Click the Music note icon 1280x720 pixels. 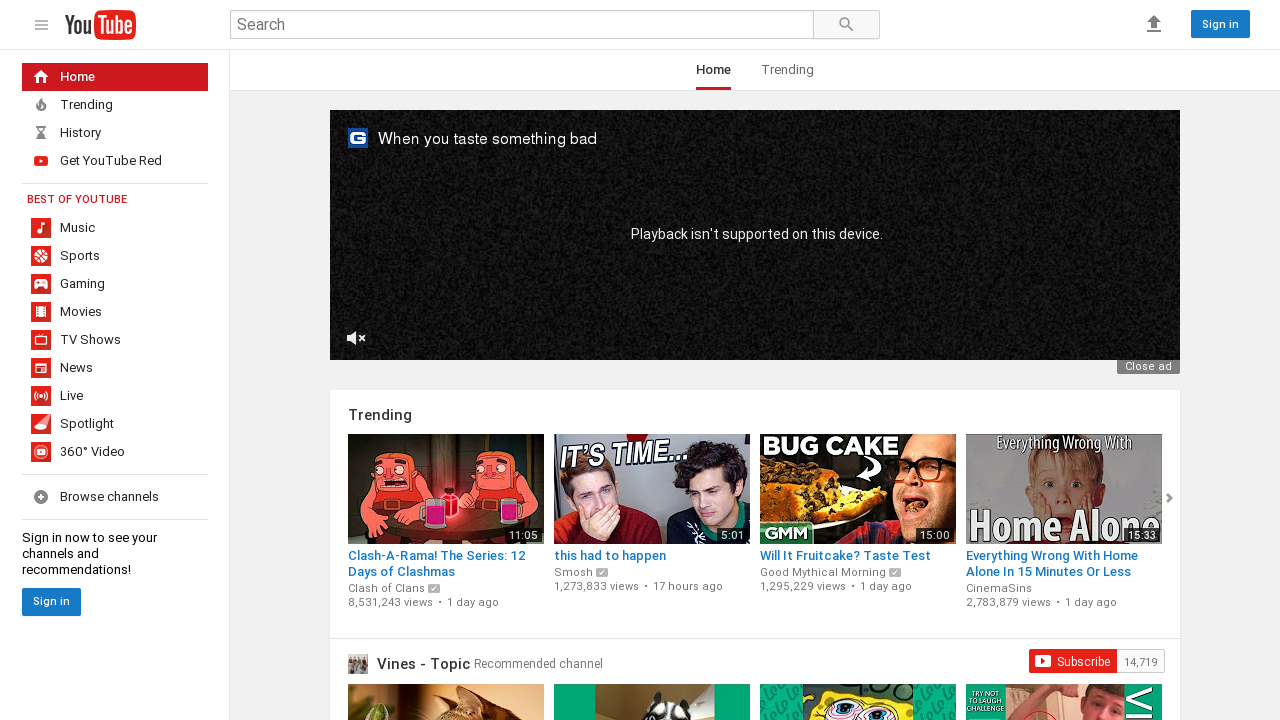pos(41,228)
